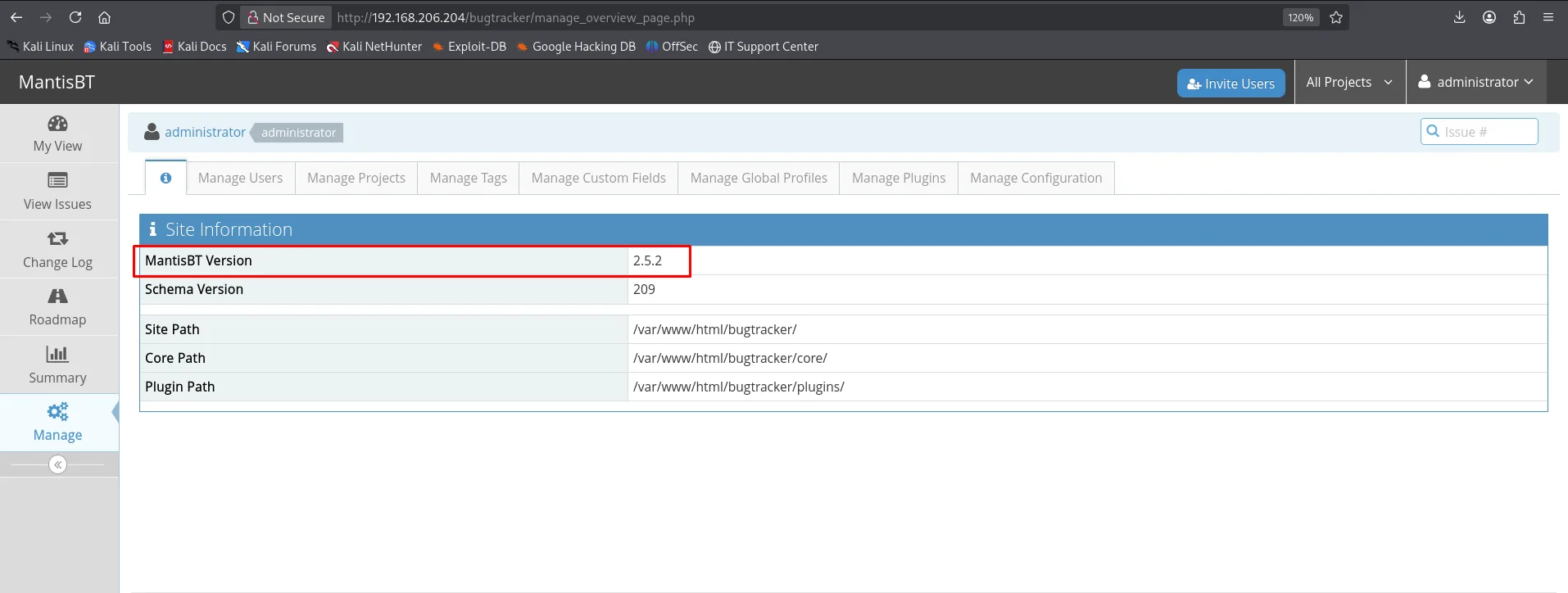The height and width of the screenshot is (593, 1568).
Task: Select the site information tab icon
Action: (165, 178)
